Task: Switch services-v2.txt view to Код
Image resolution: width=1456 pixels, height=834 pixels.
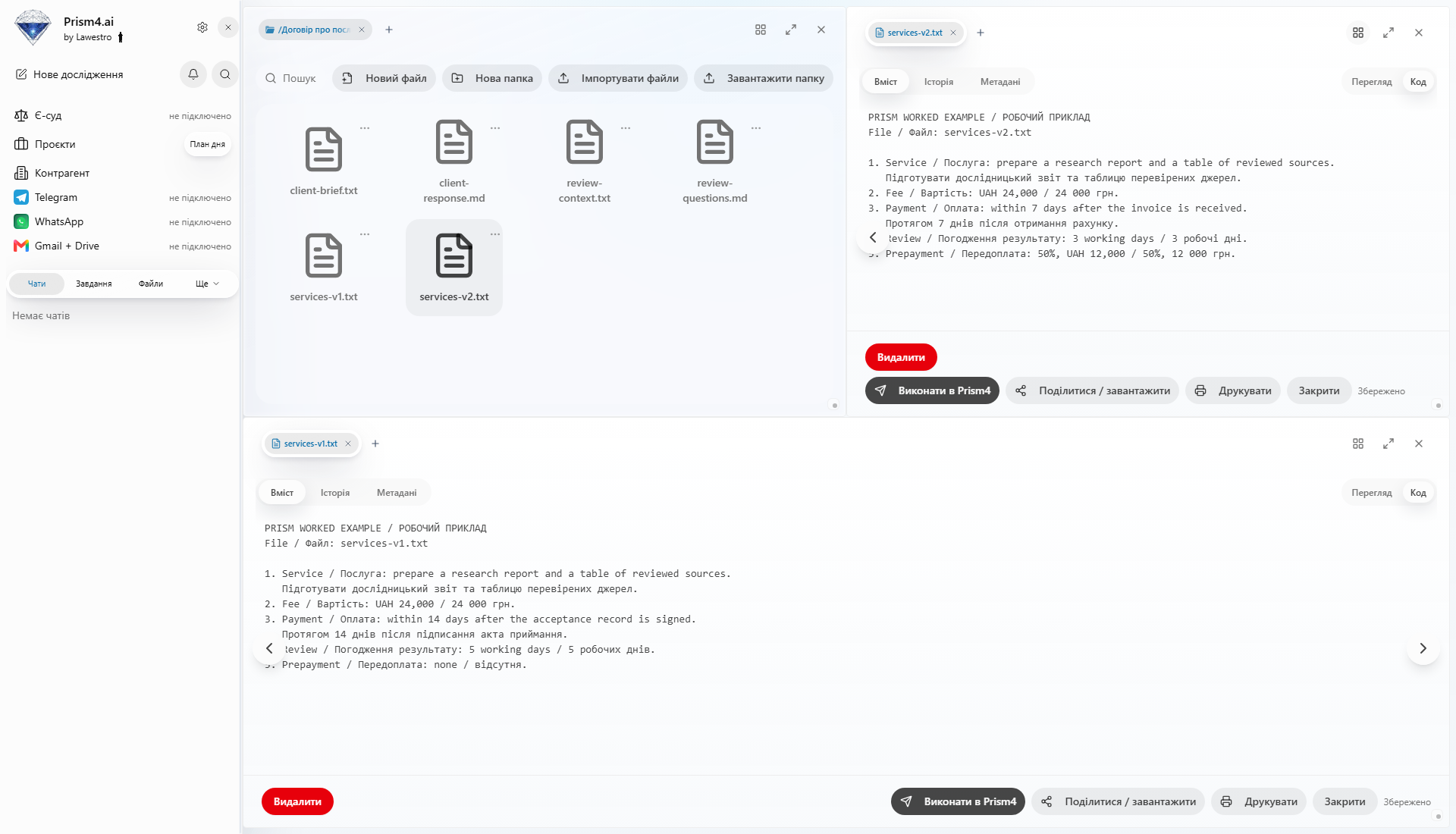Action: click(x=1418, y=82)
